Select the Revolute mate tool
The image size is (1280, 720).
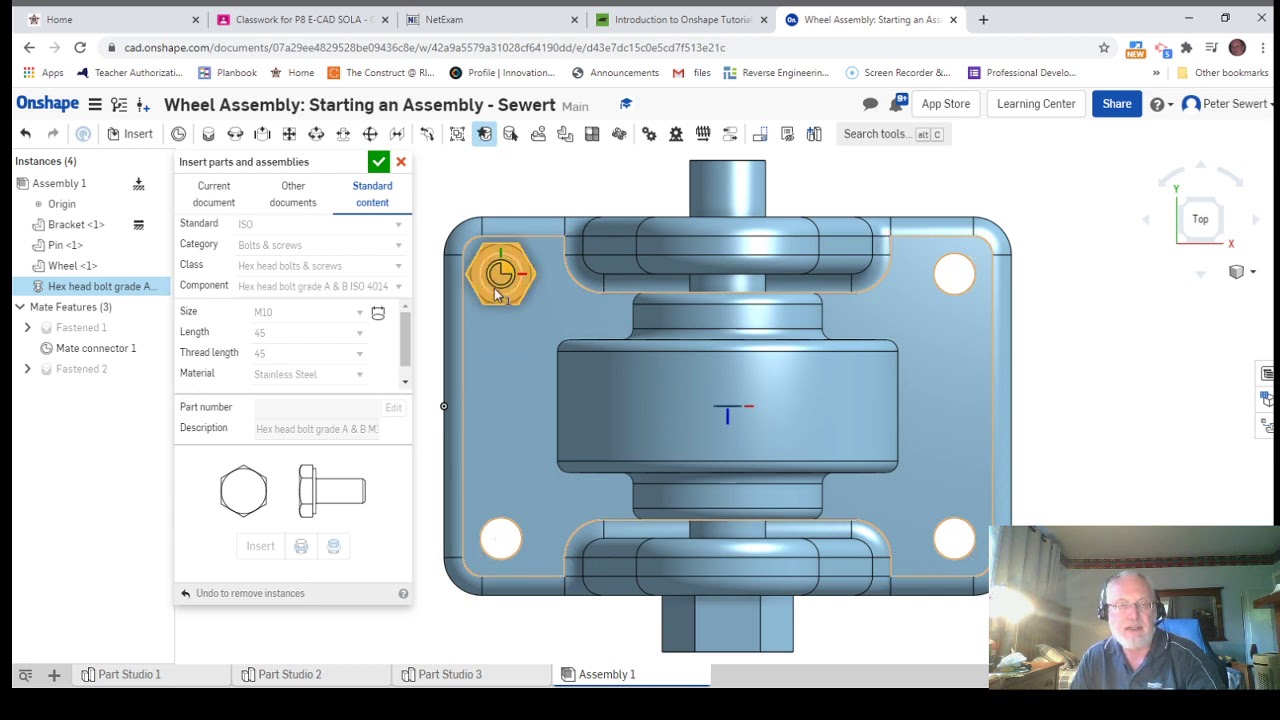coord(235,134)
